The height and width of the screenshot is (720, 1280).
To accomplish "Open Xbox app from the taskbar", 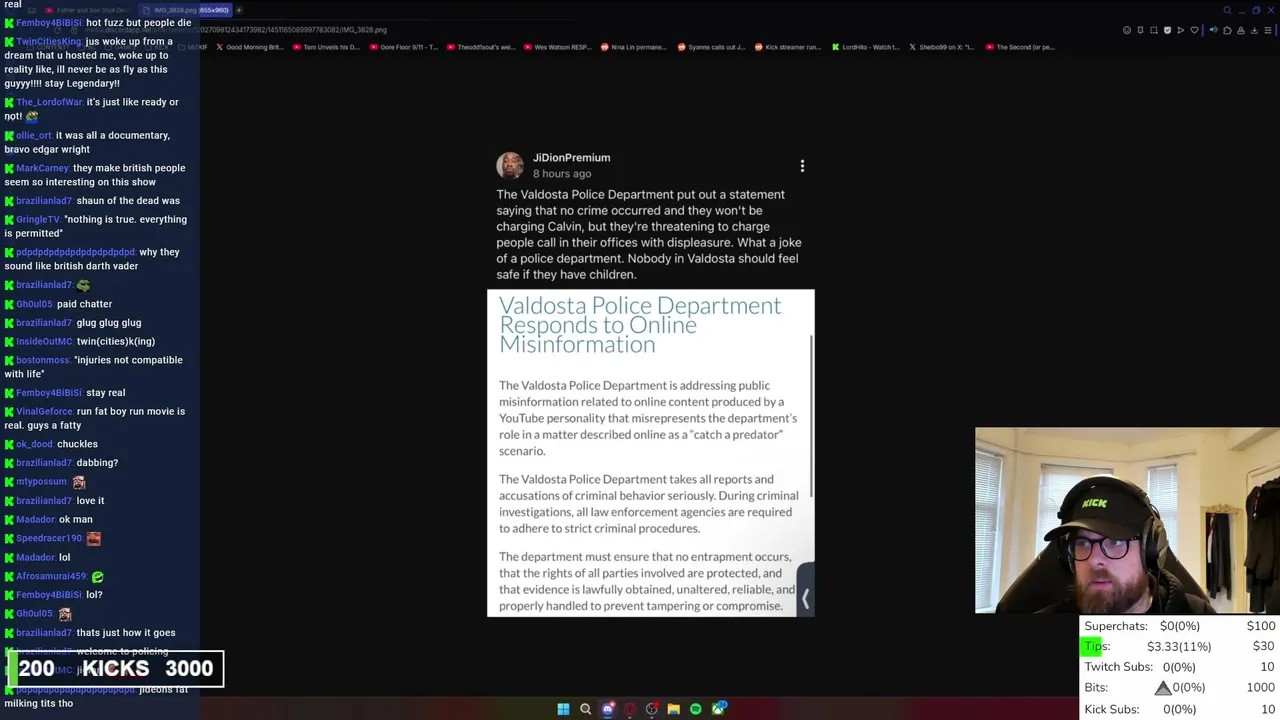I will click(718, 709).
